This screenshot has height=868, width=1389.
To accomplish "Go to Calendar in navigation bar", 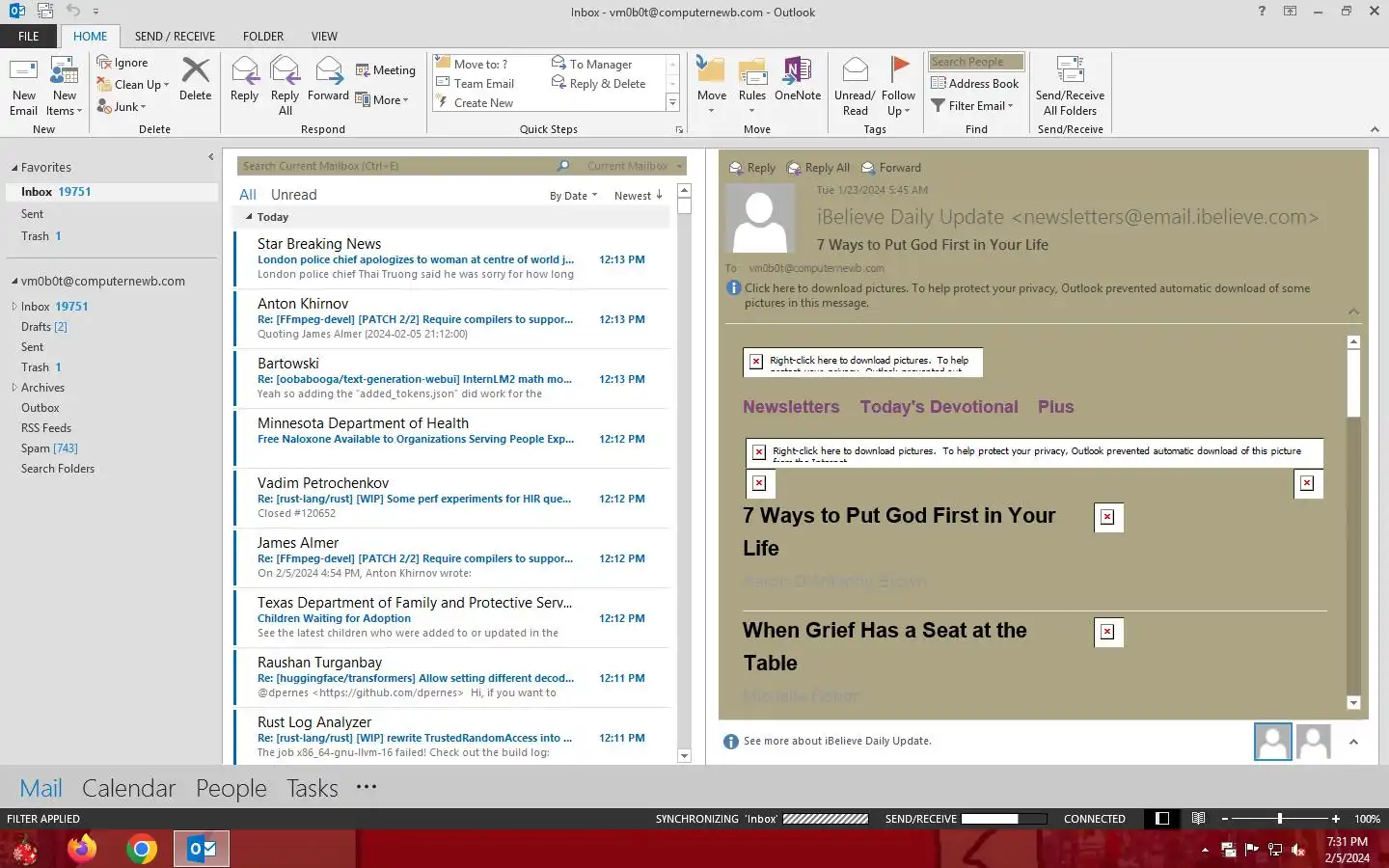I will (128, 788).
